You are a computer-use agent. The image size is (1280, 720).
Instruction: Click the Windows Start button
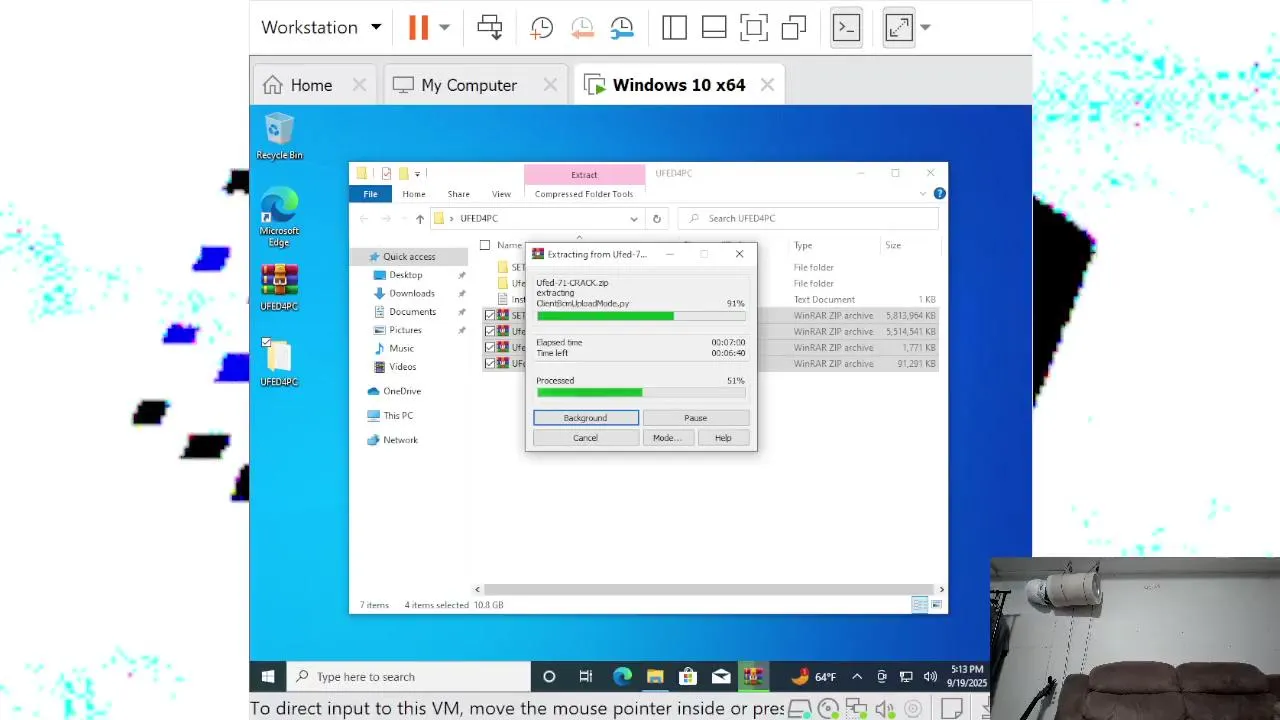tap(268, 677)
